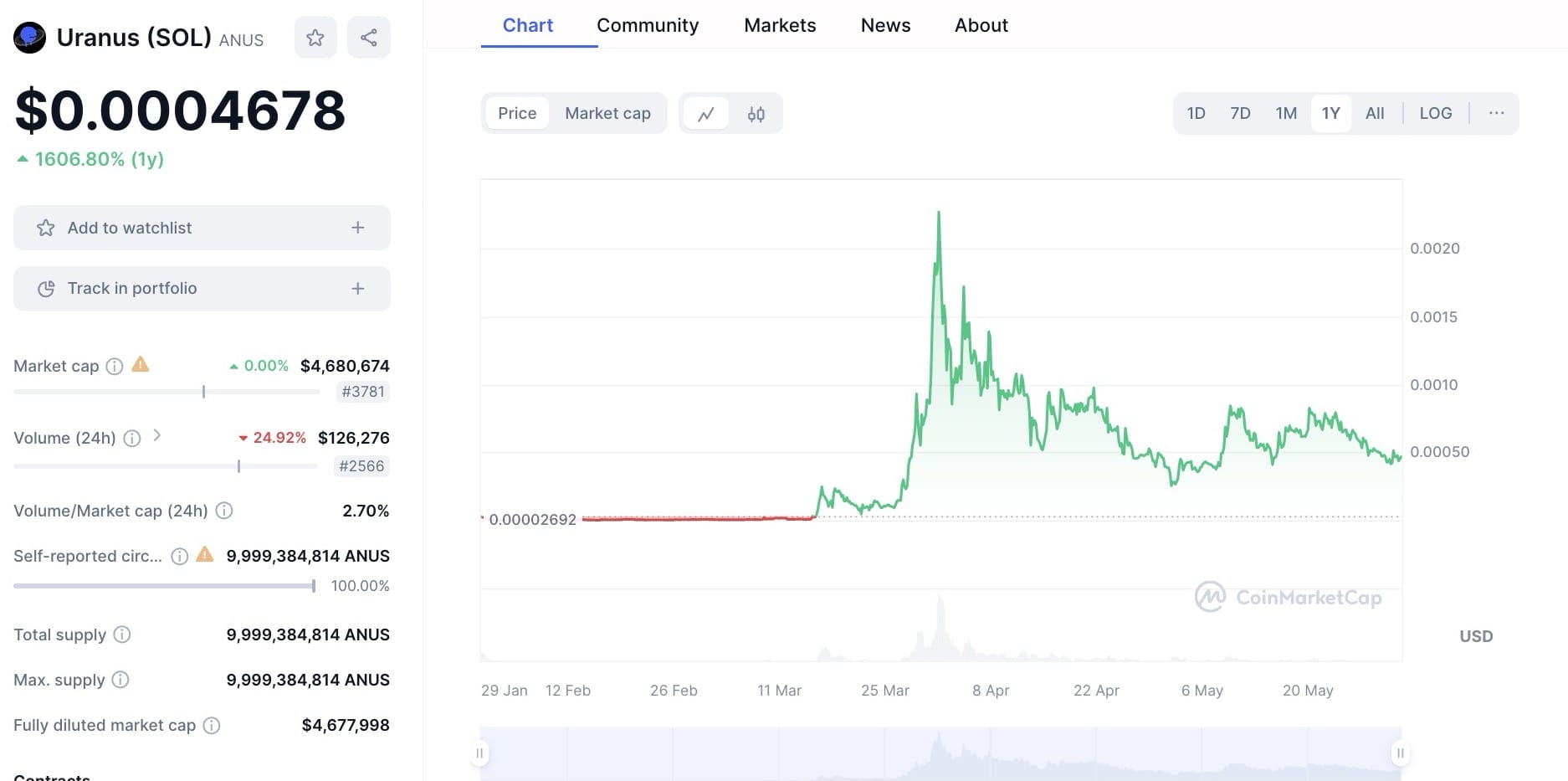Click info icon beside Total supply
1568x781 pixels.
tap(122, 635)
